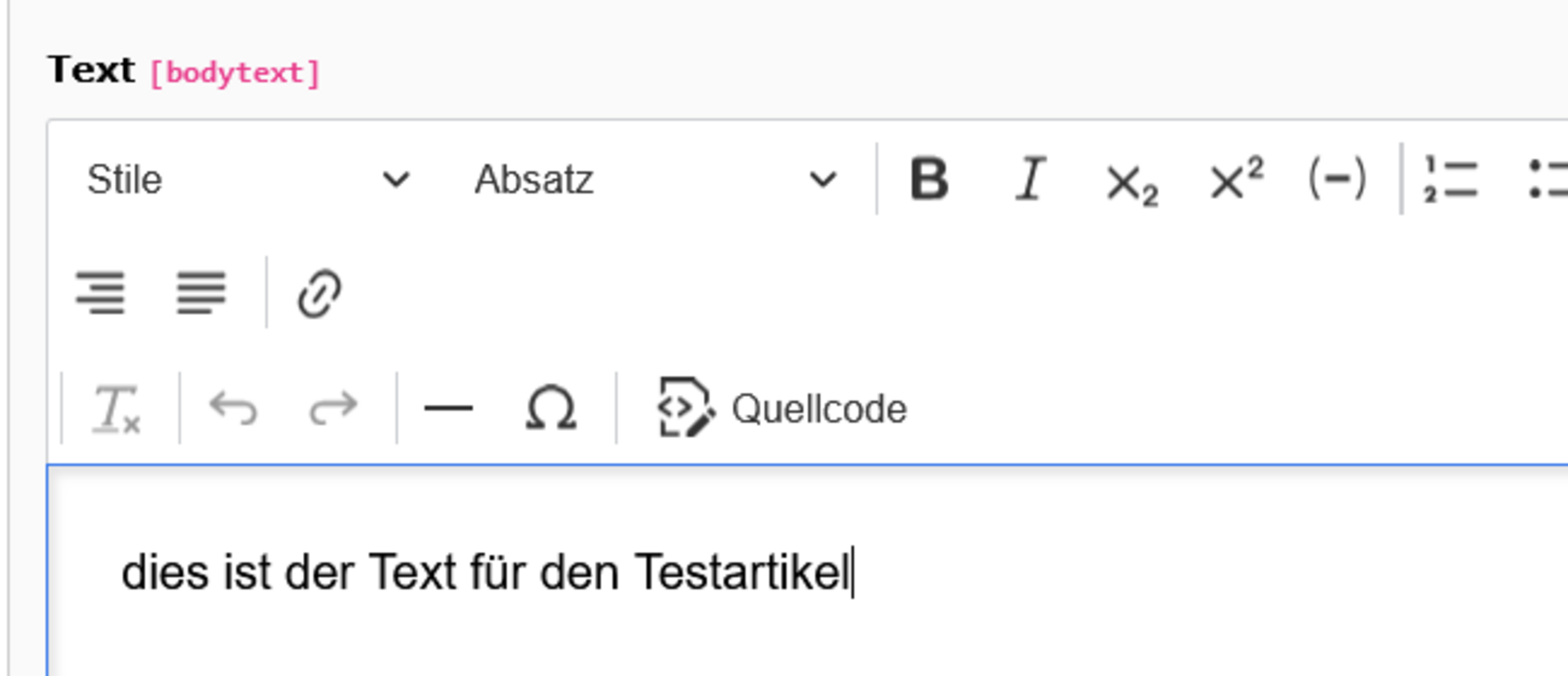Screen dimensions: 1568x676
Task: Open the special characters Omega picker
Action: [x=551, y=408]
